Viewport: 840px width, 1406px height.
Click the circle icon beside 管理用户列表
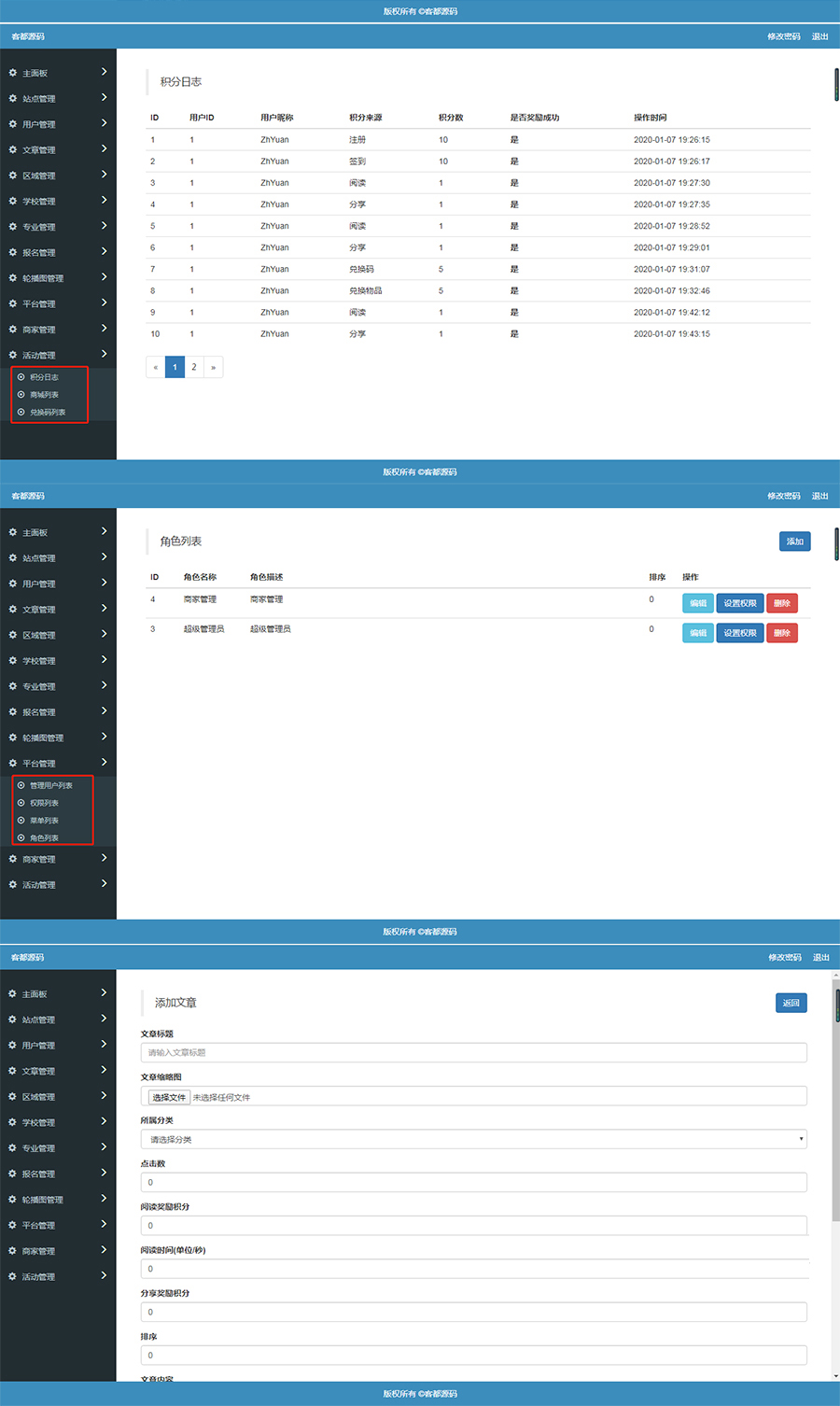click(21, 785)
